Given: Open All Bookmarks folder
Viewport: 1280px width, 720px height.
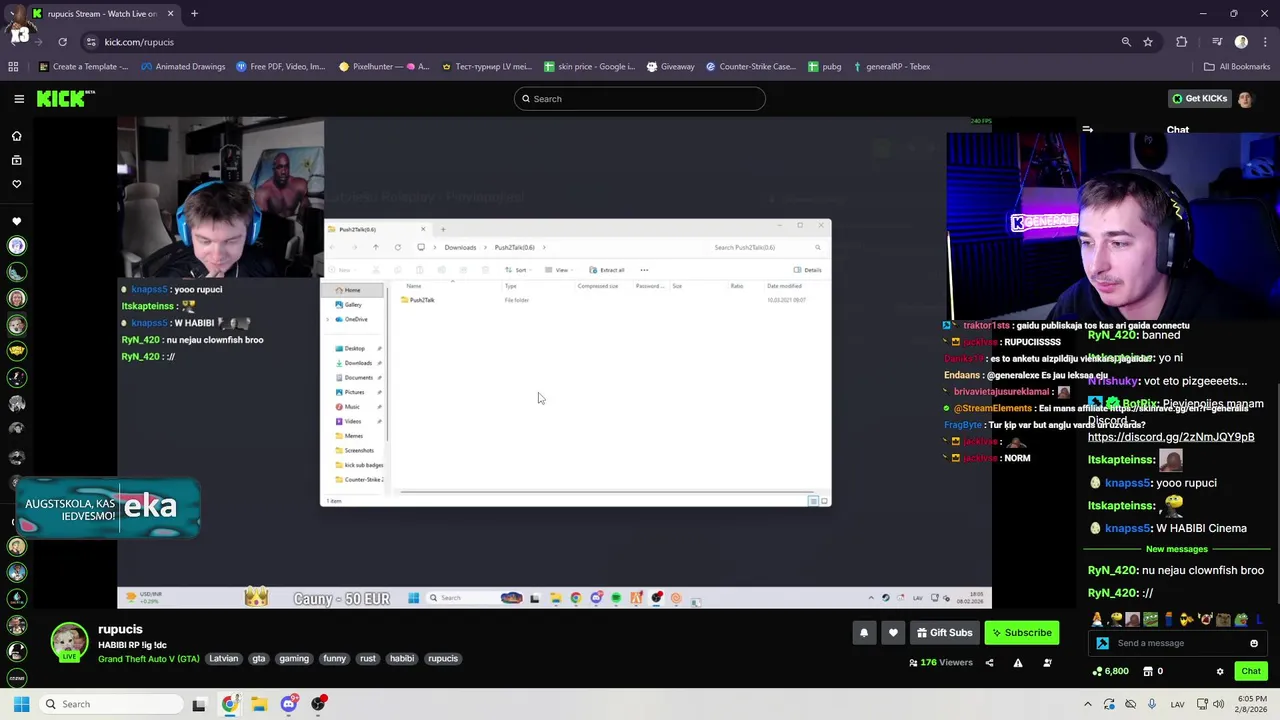Looking at the screenshot, I should point(1237,67).
